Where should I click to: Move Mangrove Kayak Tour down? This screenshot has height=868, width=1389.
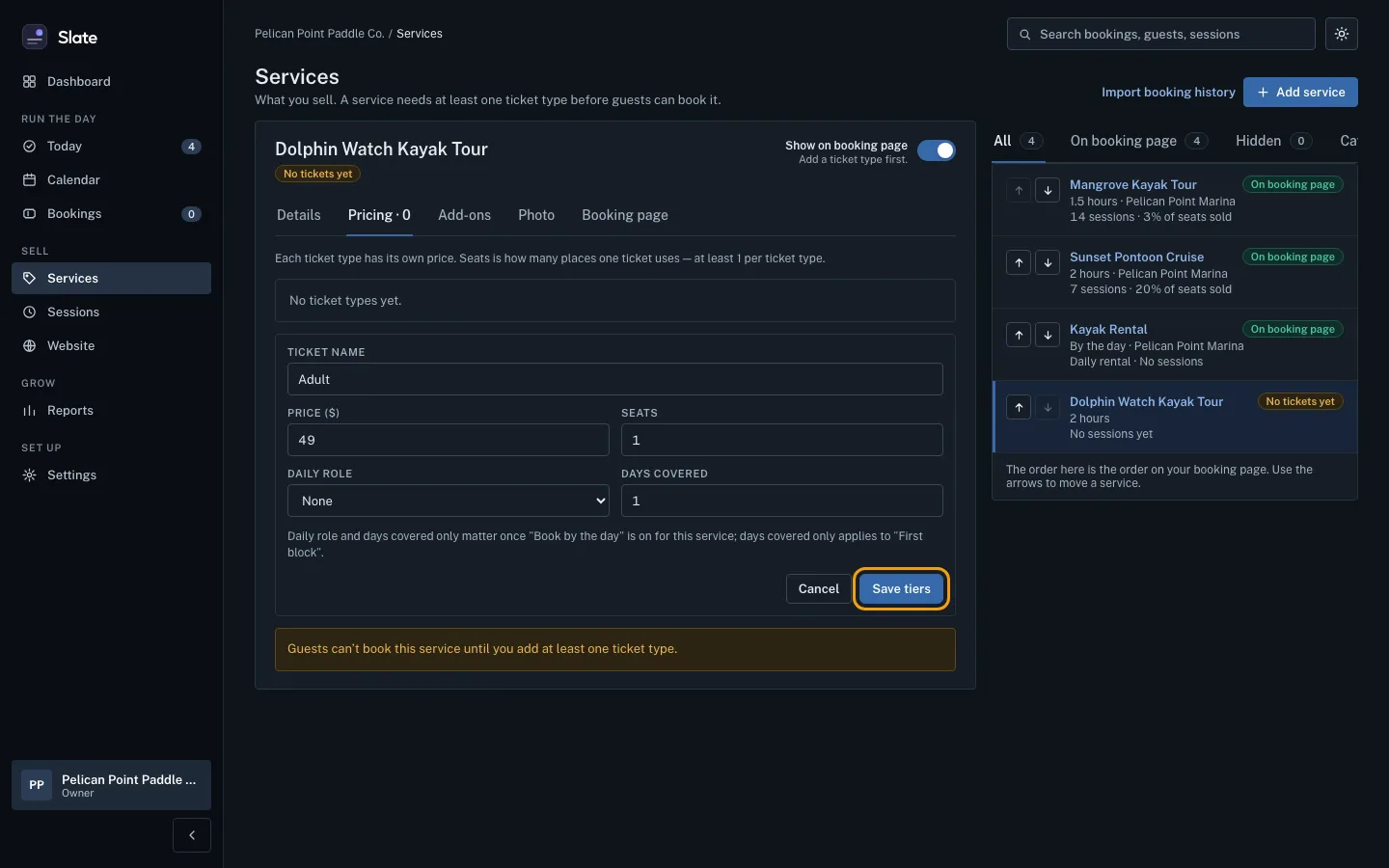pyautogui.click(x=1048, y=190)
